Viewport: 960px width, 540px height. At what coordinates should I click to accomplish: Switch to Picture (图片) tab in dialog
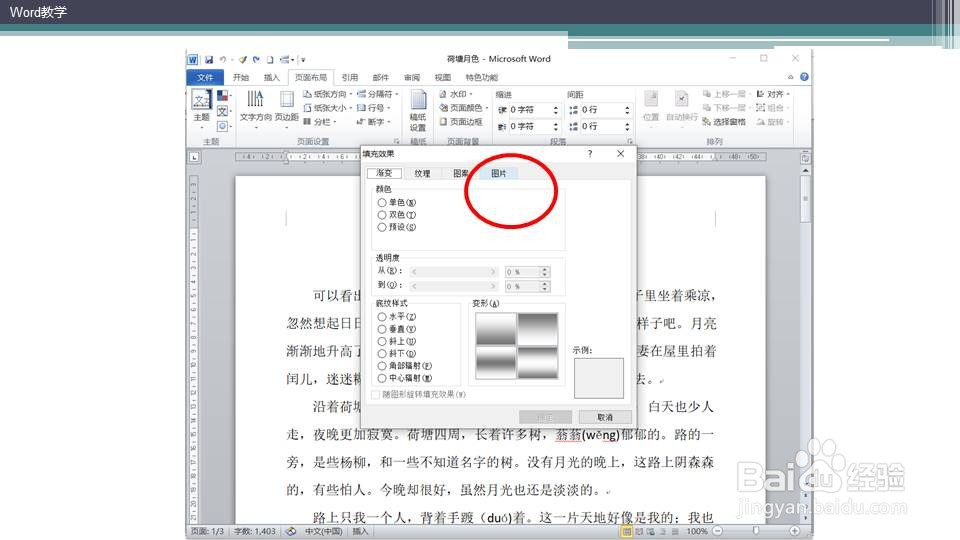[498, 174]
